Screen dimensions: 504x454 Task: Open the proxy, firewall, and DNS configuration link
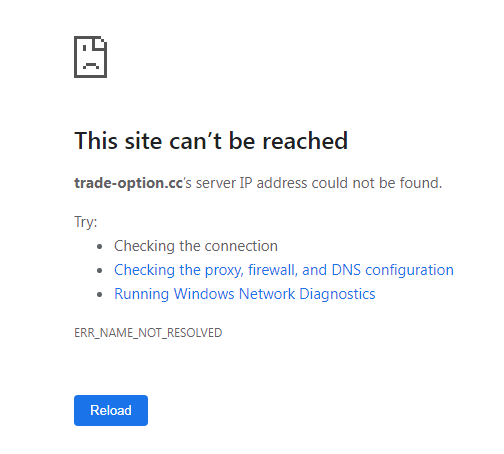[284, 270]
